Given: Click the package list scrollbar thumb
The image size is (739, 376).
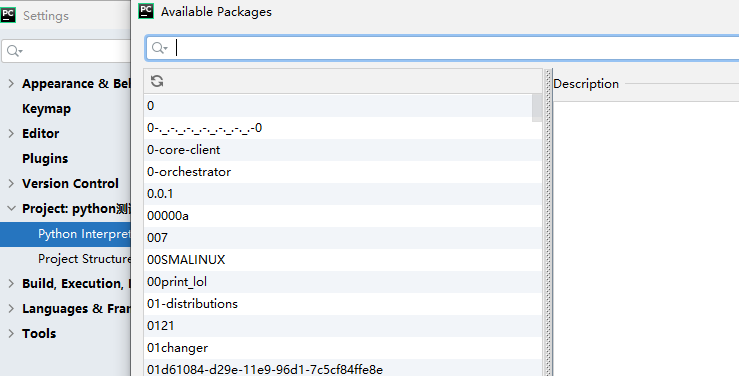Looking at the screenshot, I should pos(537,107).
